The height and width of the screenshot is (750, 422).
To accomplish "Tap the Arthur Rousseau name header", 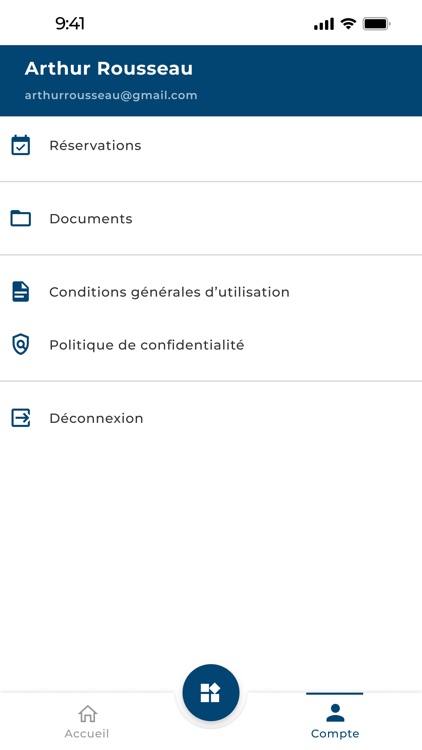I will coord(109,68).
